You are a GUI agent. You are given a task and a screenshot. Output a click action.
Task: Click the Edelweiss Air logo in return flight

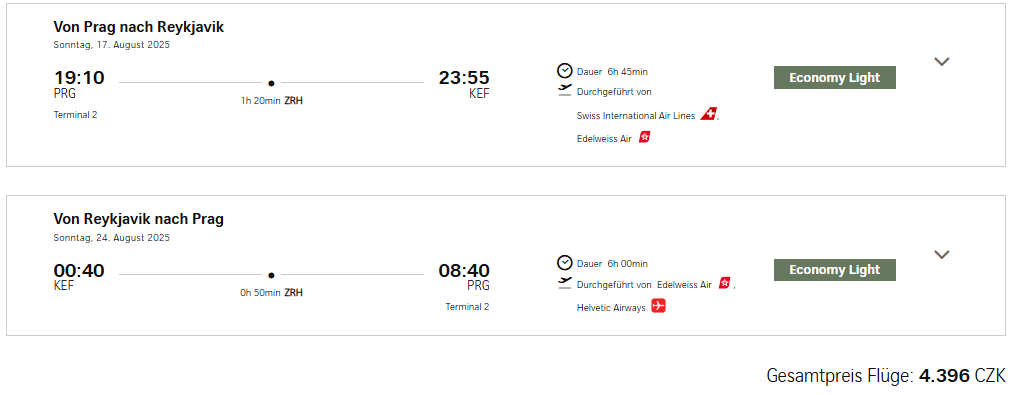(725, 284)
